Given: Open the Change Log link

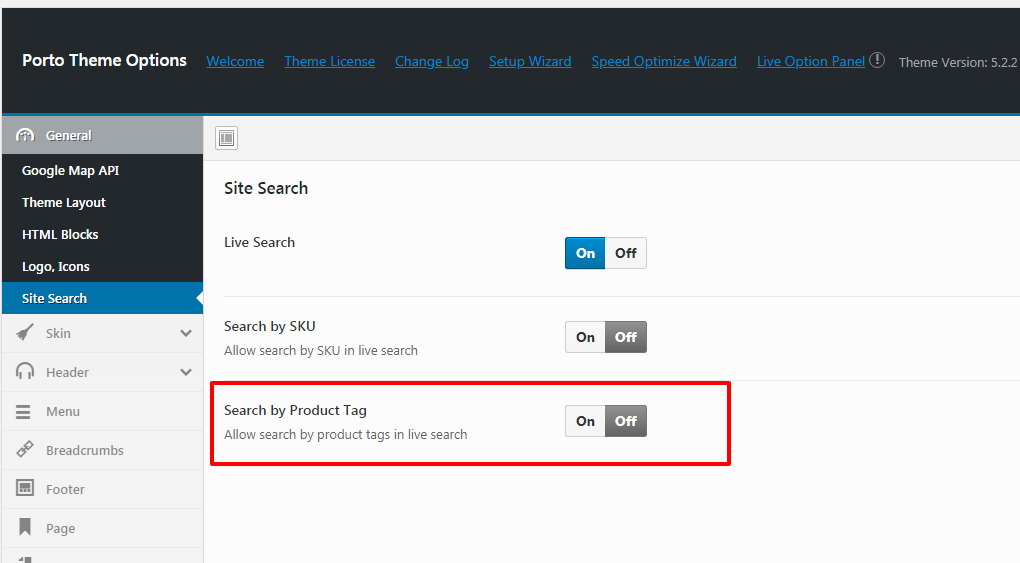Looking at the screenshot, I should tap(431, 61).
